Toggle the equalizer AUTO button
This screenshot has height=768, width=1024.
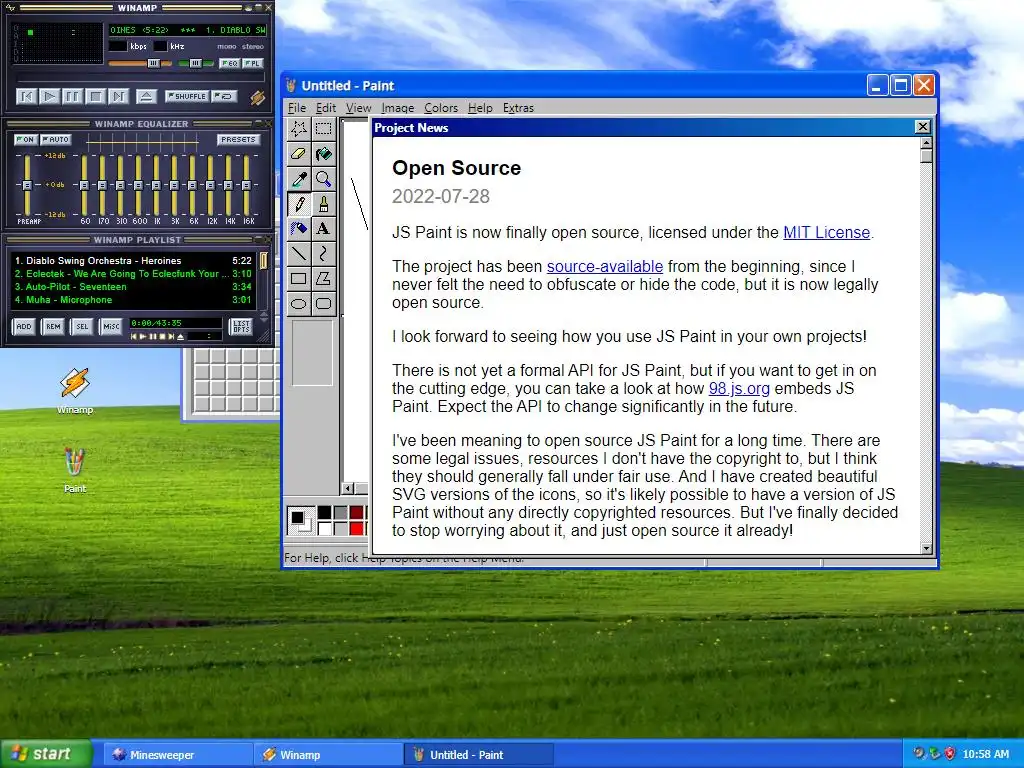coord(56,140)
